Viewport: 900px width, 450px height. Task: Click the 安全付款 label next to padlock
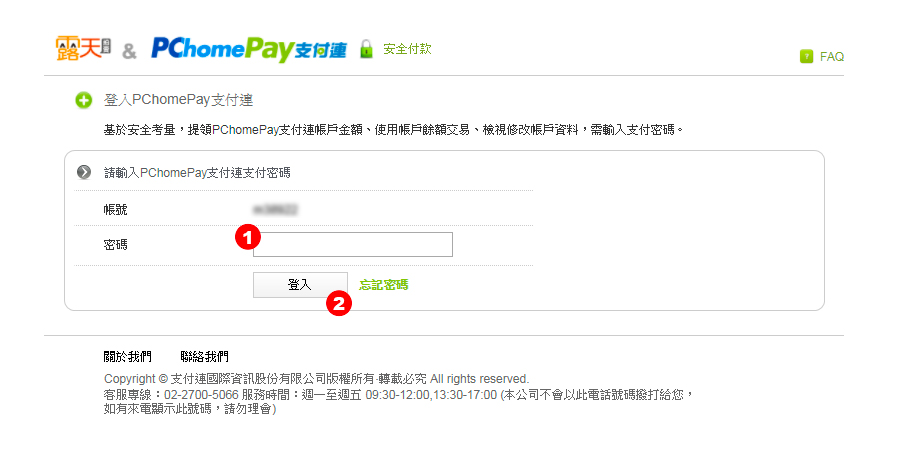click(x=407, y=49)
